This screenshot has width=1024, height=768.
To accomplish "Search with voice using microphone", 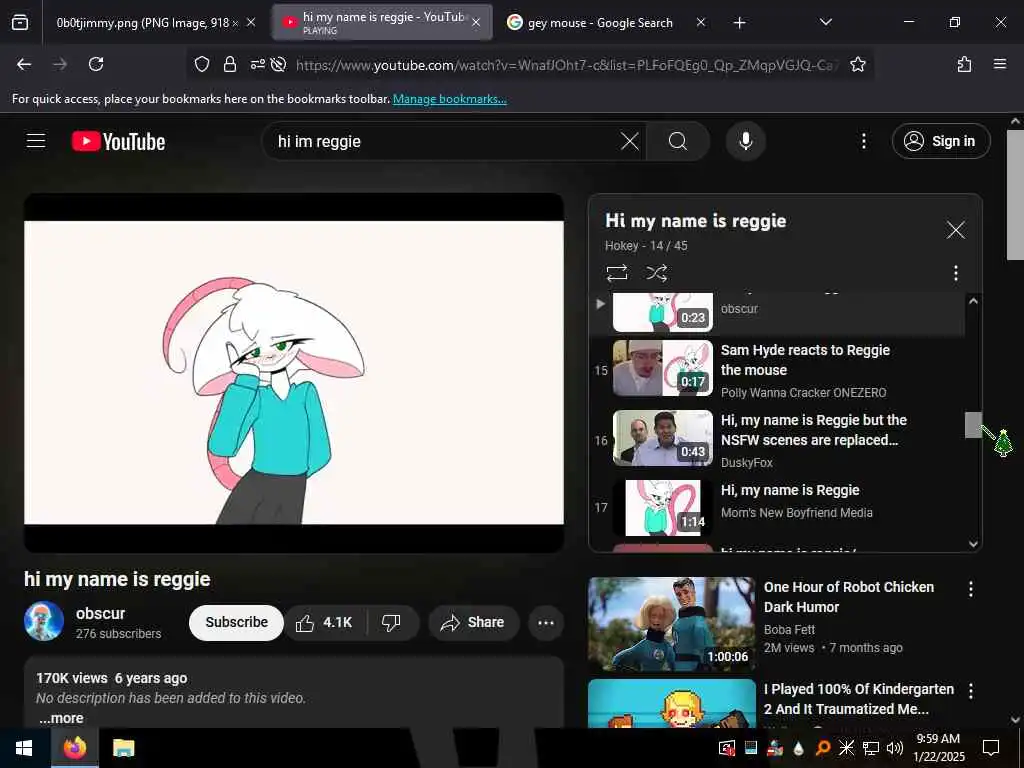I will pos(745,141).
